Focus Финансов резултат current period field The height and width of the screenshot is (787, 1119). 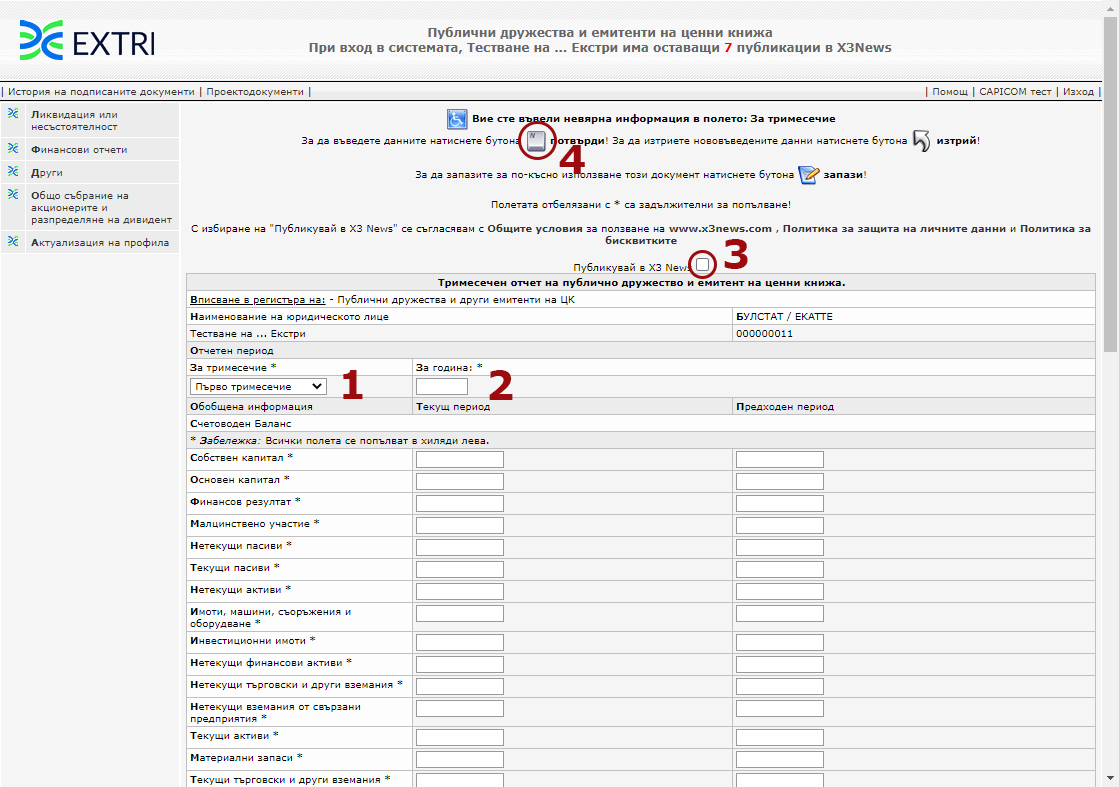[x=460, y=504]
